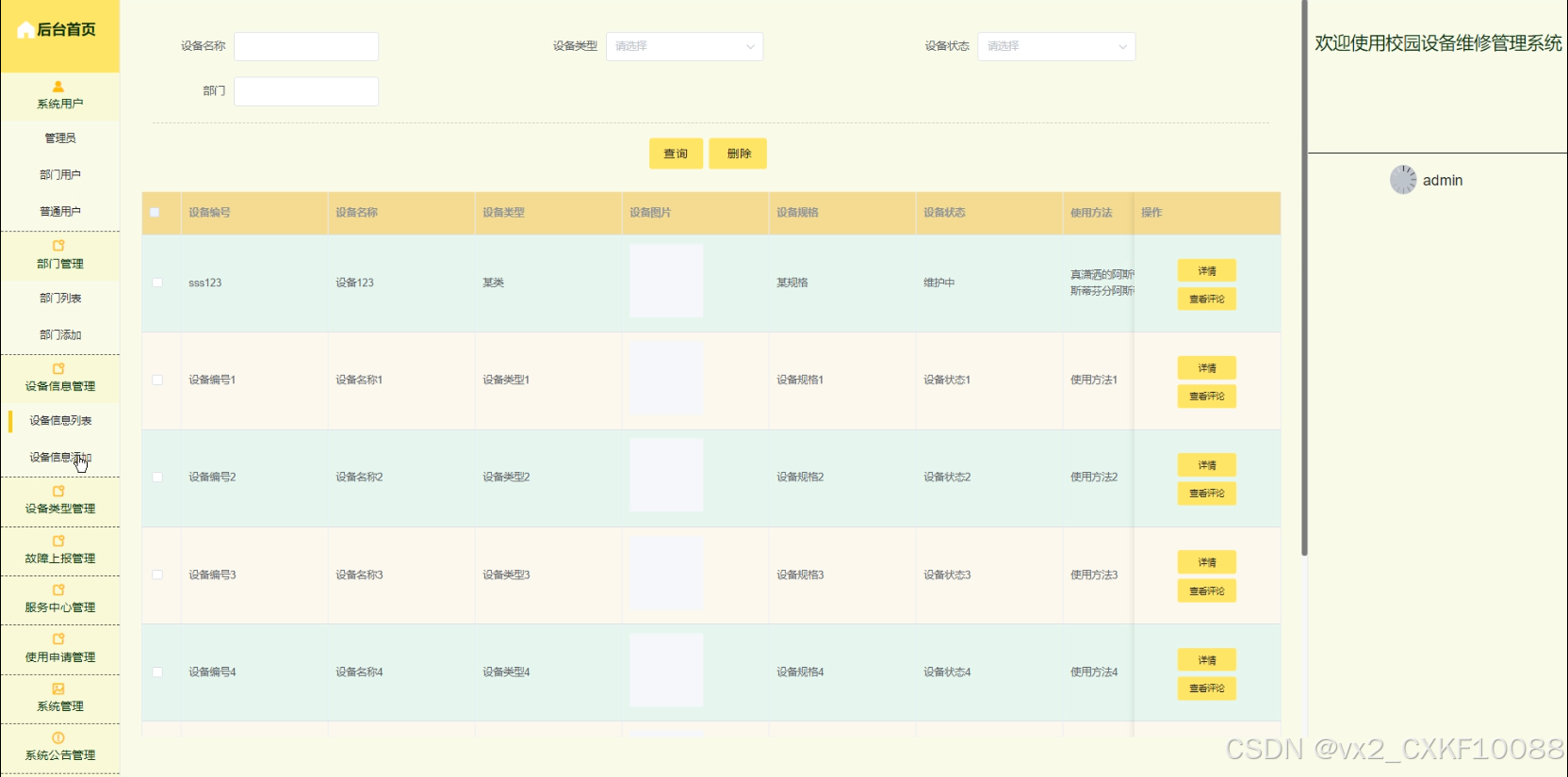Expand the 设备类型管理 menu section
The height and width of the screenshot is (777, 1568).
pos(60,501)
